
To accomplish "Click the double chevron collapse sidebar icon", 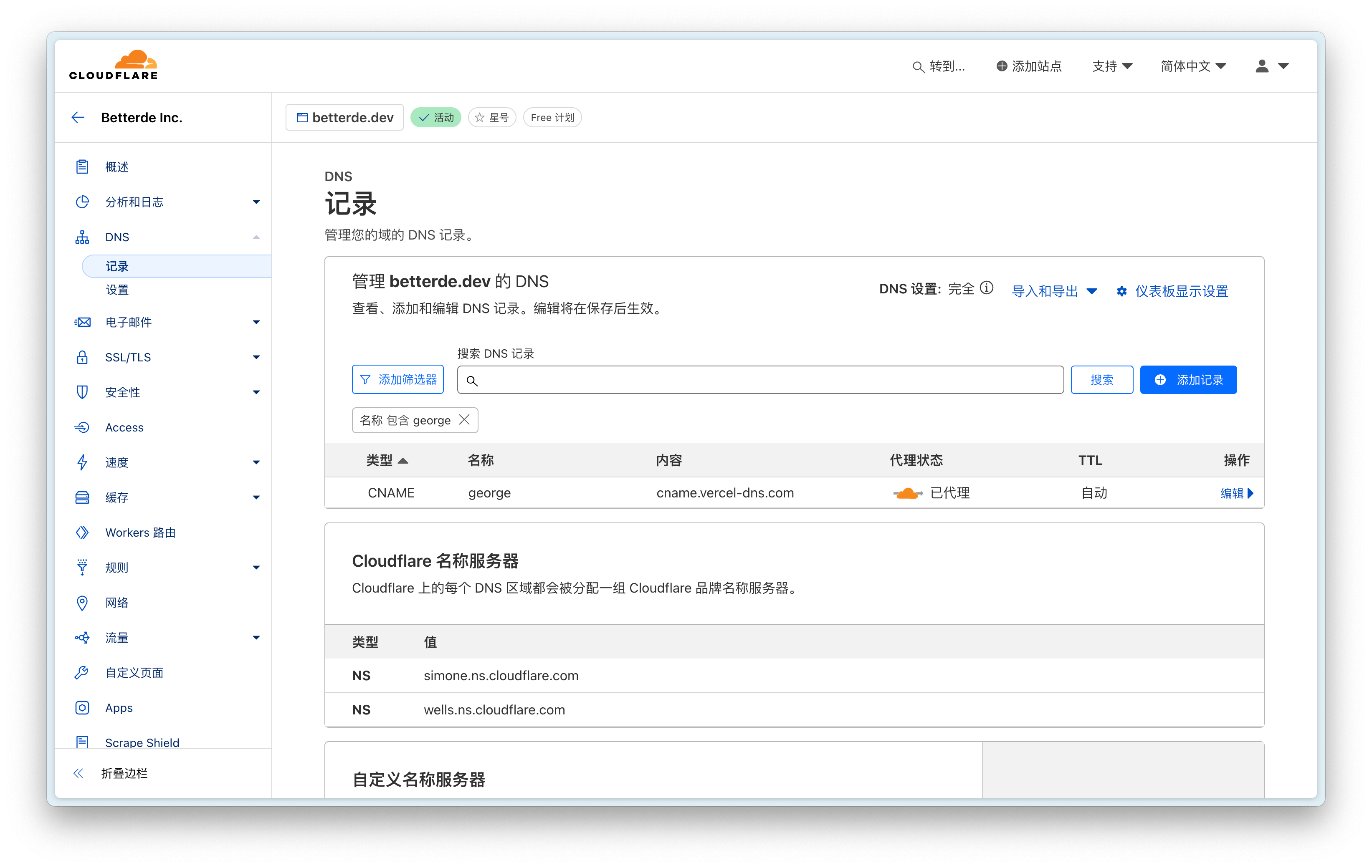I will pyautogui.click(x=78, y=773).
